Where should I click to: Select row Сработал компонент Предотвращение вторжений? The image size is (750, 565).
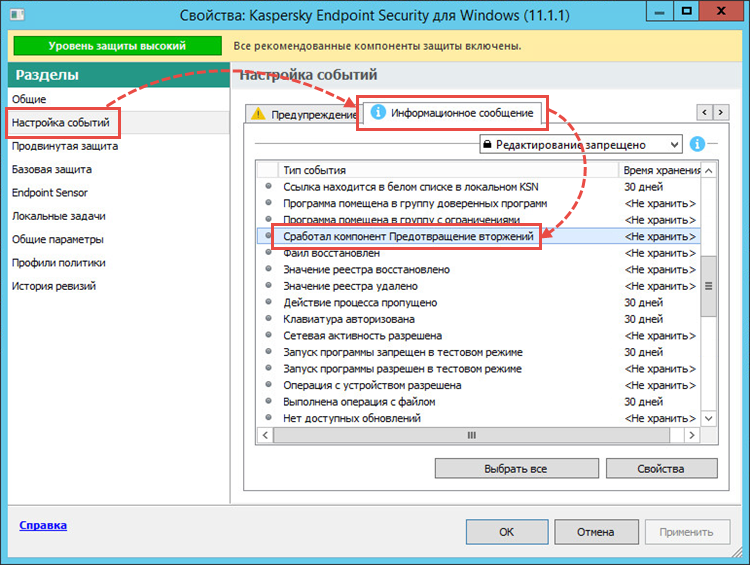[x=478, y=236]
